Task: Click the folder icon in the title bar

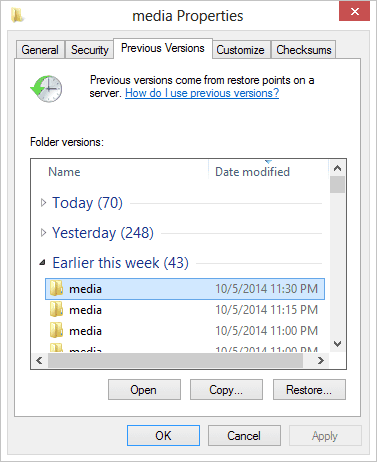Action: point(17,16)
